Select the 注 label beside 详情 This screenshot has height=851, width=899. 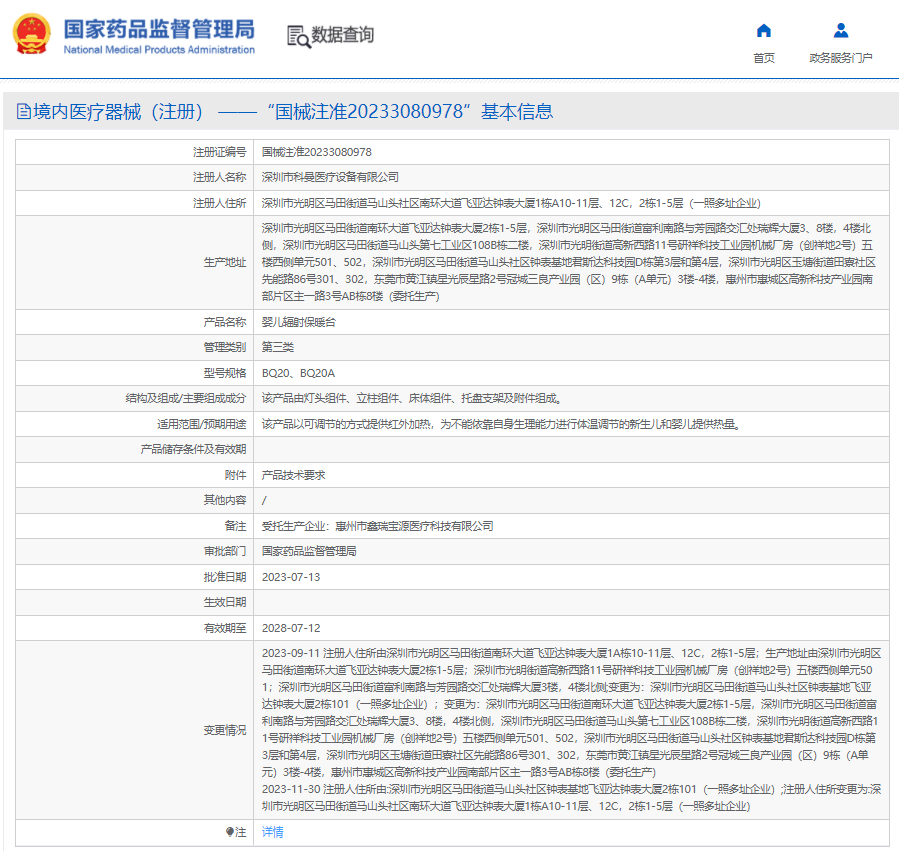(236, 832)
